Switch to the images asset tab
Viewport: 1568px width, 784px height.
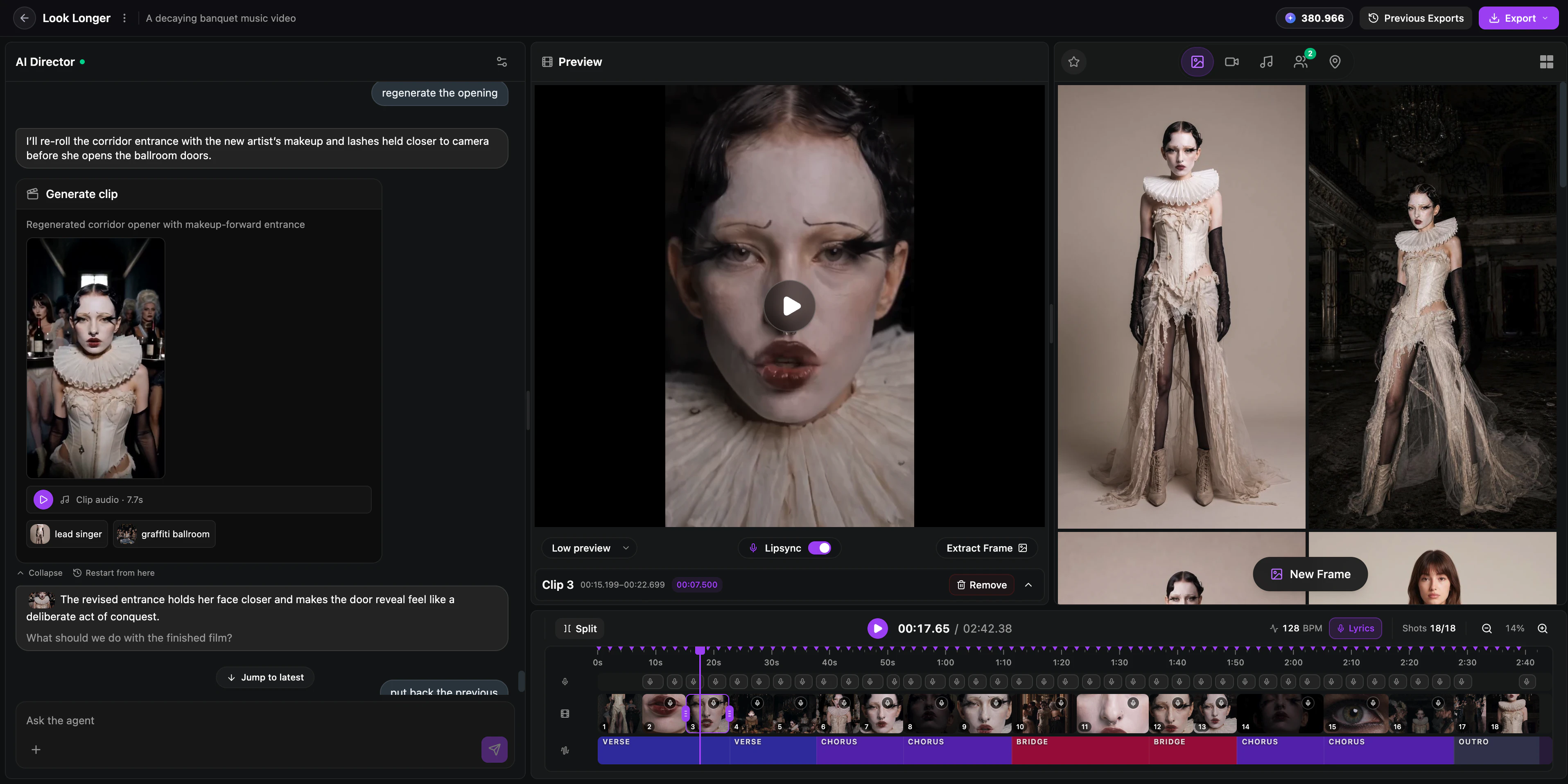1197,62
